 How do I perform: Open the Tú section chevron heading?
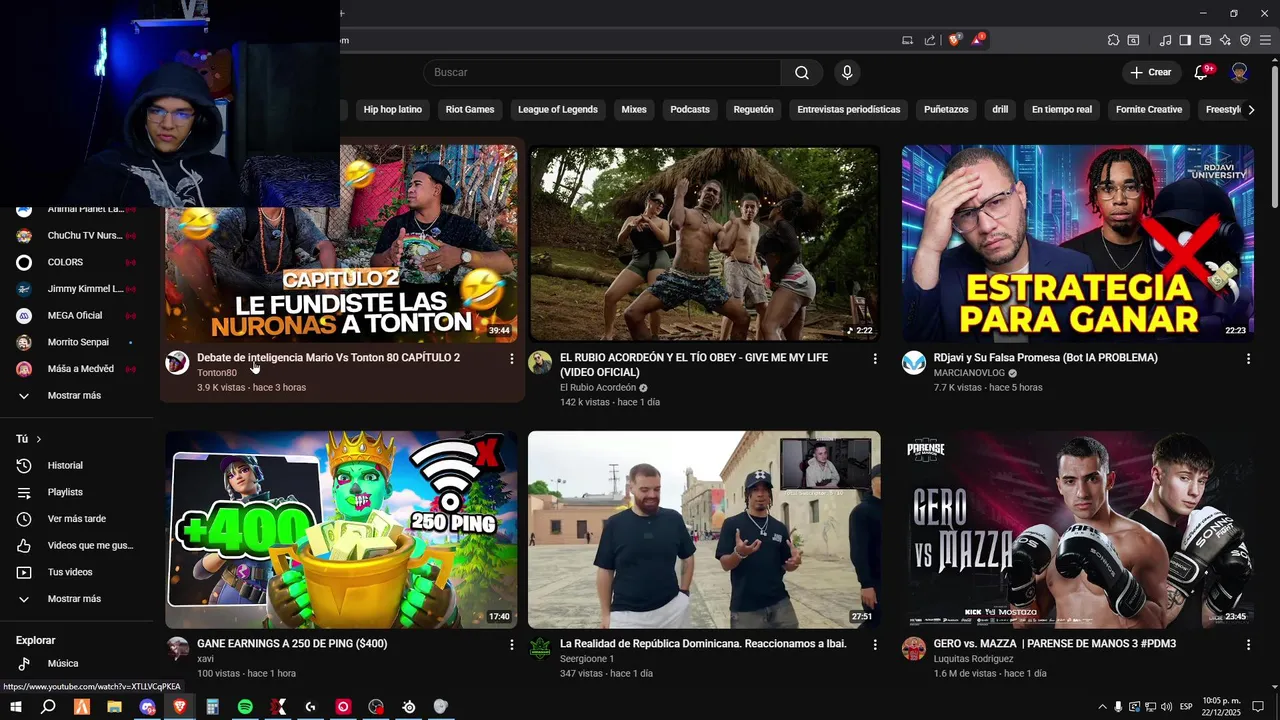[29, 439]
